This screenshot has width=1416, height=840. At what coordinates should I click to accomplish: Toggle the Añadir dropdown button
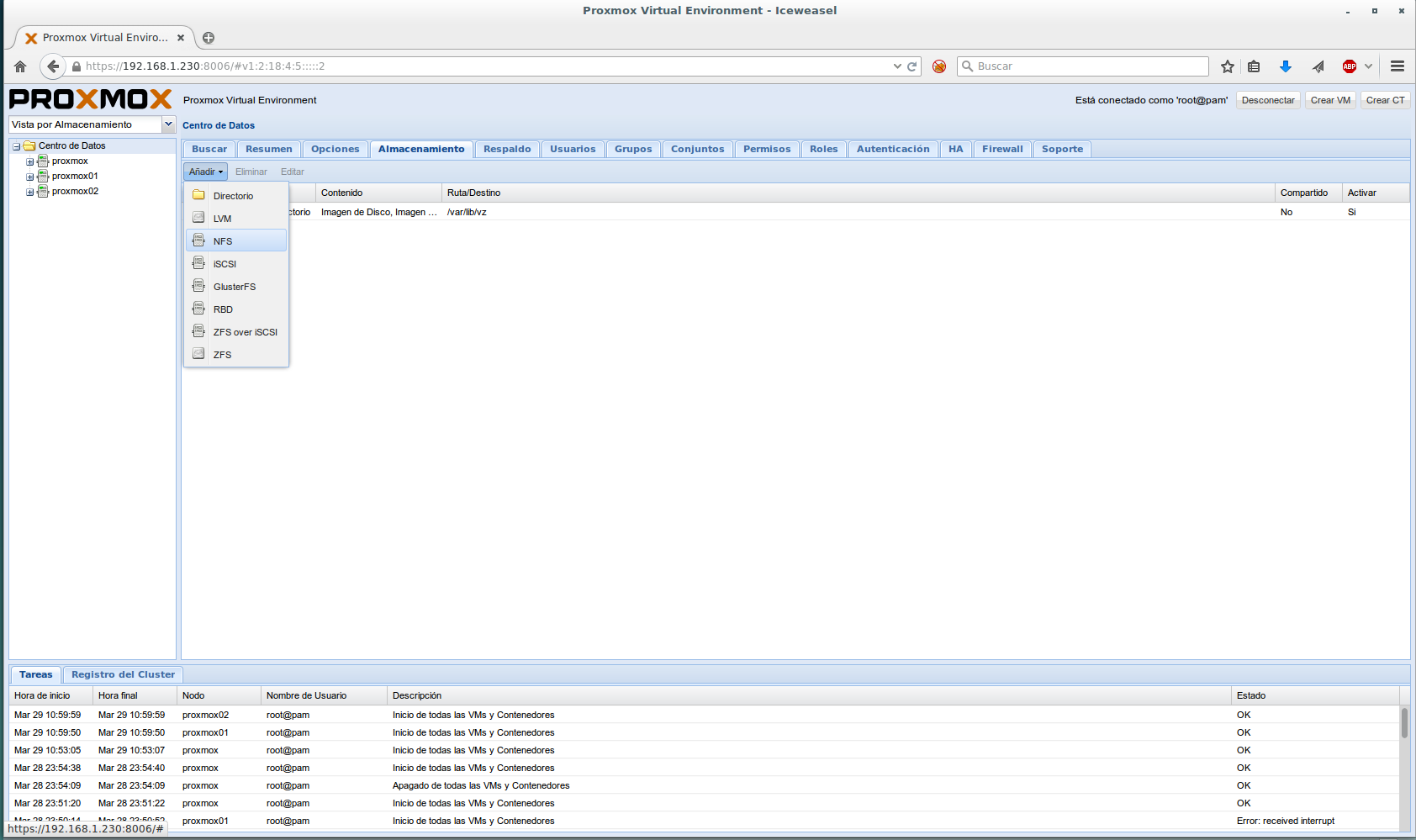coord(205,172)
